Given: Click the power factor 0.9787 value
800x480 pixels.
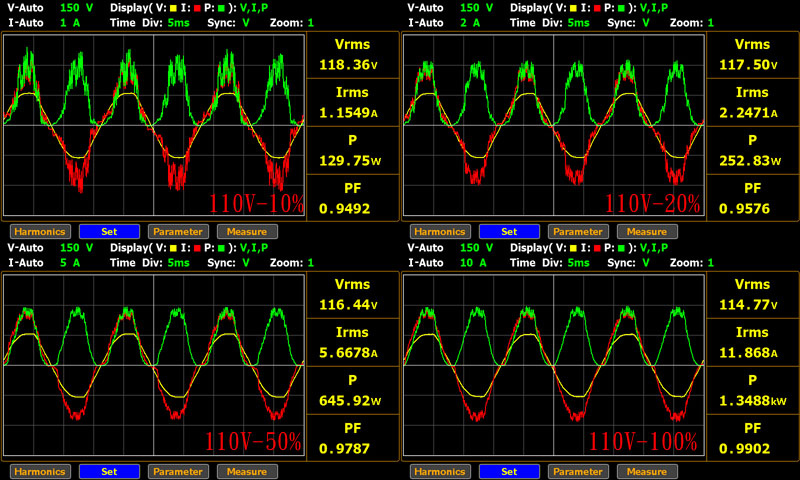Looking at the screenshot, I should (344, 448).
